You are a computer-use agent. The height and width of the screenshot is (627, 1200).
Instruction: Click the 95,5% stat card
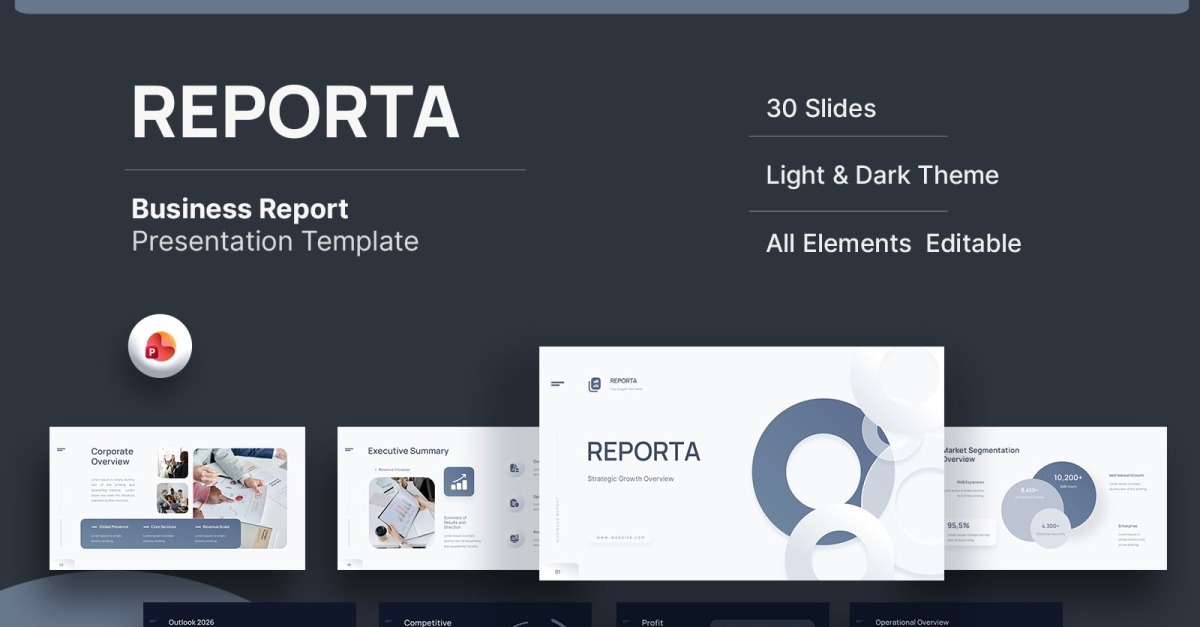(970, 531)
